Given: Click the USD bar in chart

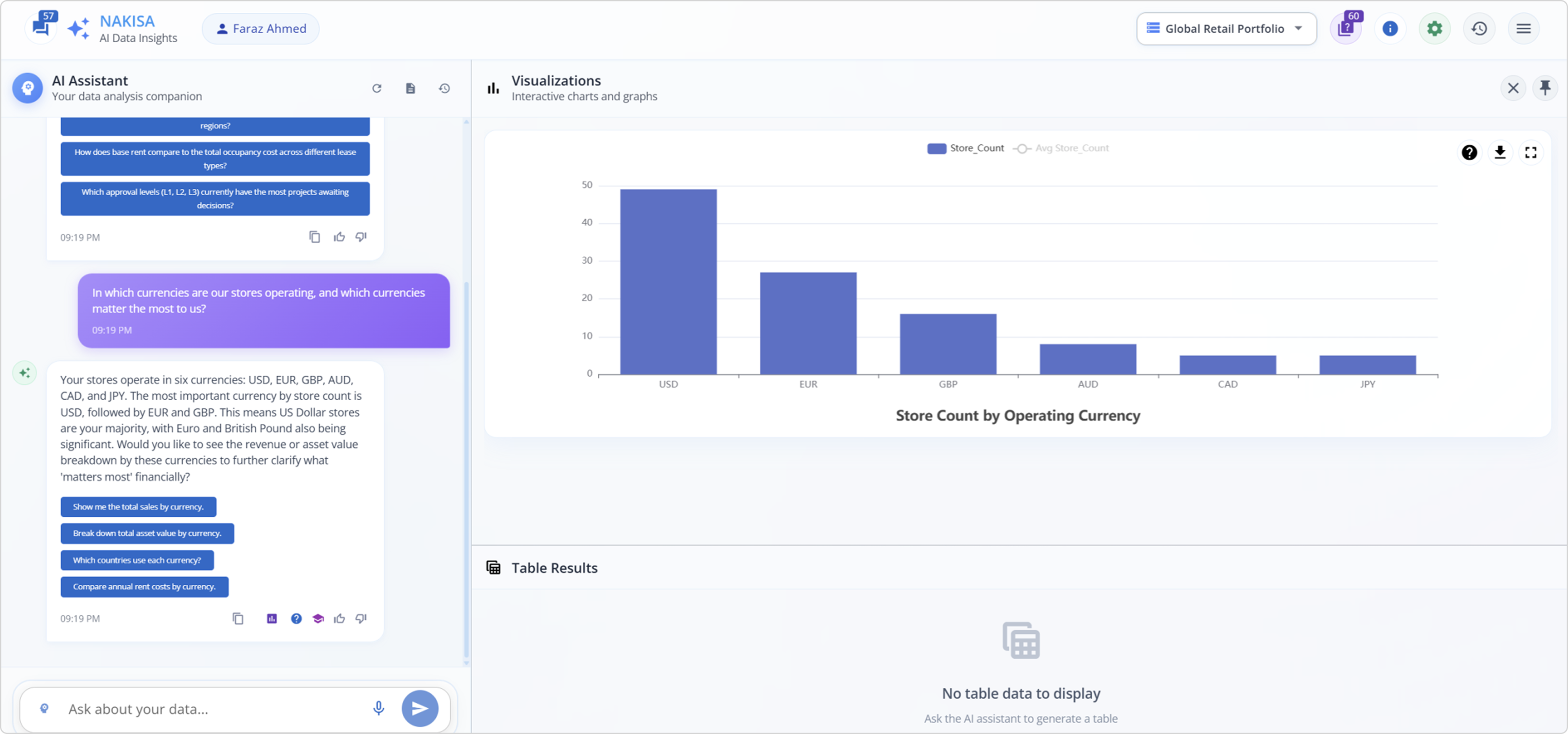Looking at the screenshot, I should coord(668,282).
